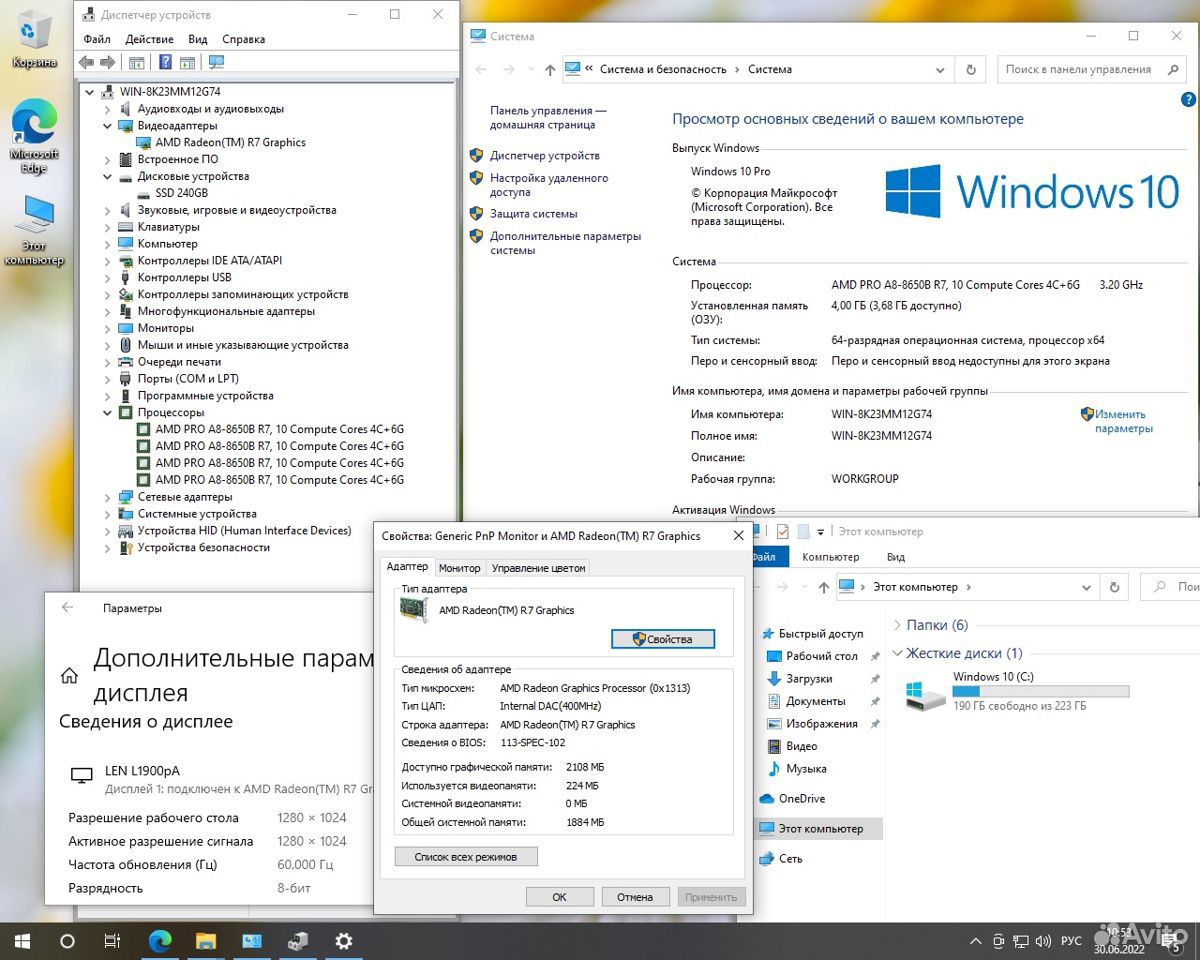Open 'Дополнительные параметры системы' link
The height and width of the screenshot is (960, 1200).
[x=565, y=243]
